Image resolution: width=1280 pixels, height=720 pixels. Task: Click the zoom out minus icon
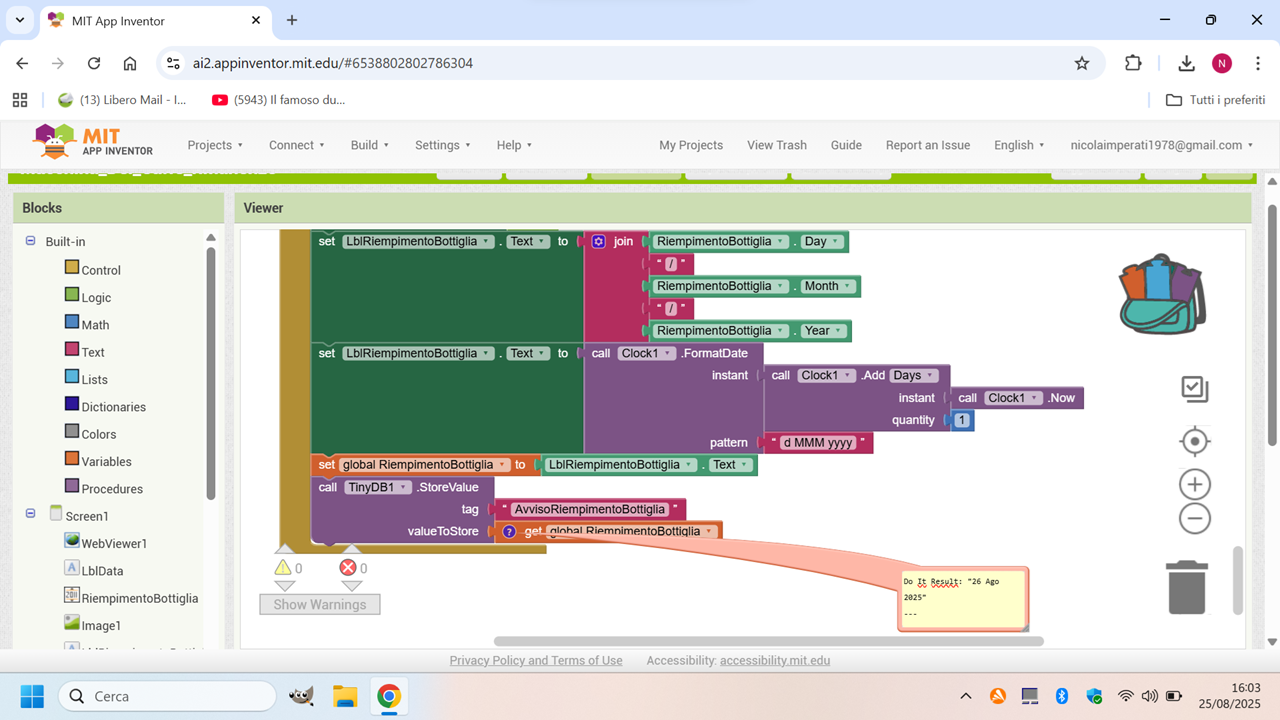[x=1194, y=518]
